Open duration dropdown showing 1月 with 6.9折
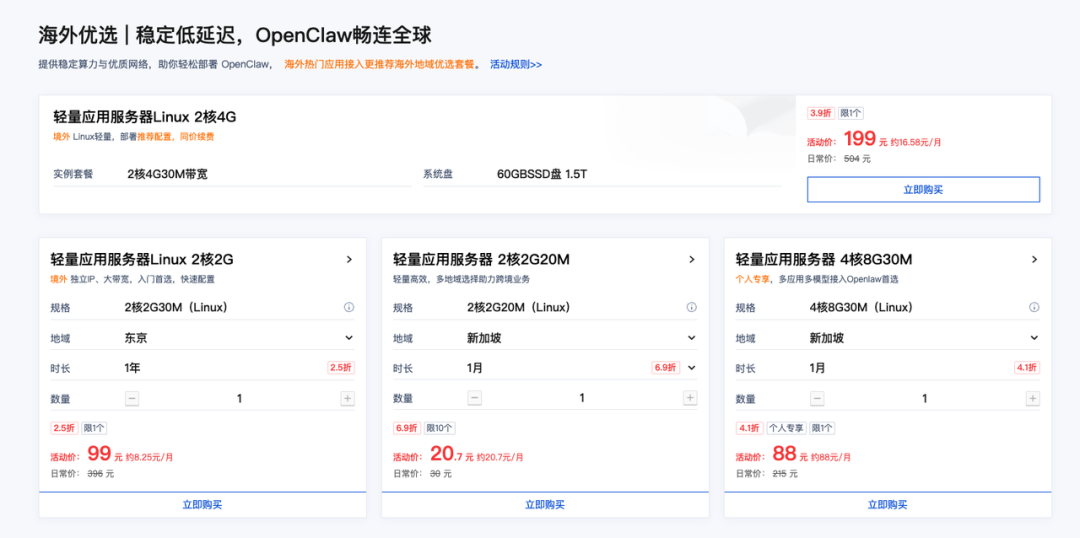The width and height of the screenshot is (1080, 538). tap(691, 368)
